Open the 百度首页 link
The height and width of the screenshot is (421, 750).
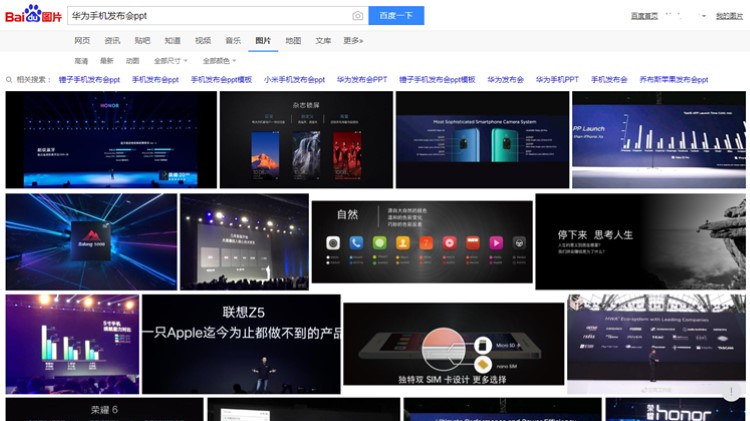645,16
